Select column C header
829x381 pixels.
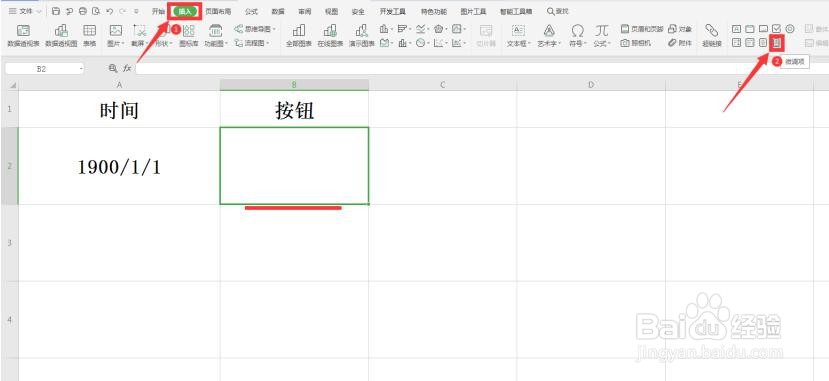click(443, 85)
